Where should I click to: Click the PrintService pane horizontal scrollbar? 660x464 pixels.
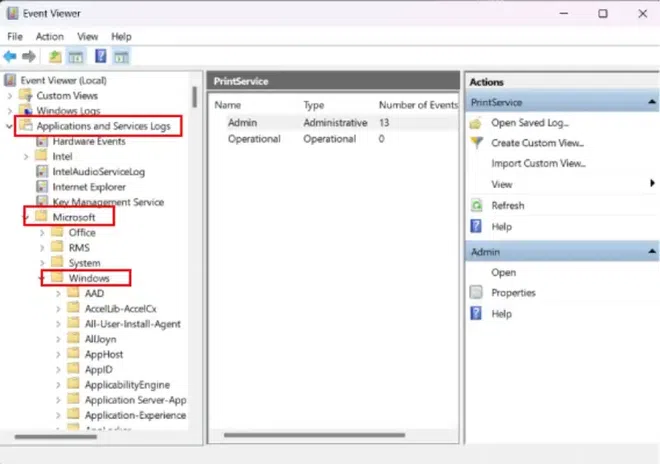[314, 435]
